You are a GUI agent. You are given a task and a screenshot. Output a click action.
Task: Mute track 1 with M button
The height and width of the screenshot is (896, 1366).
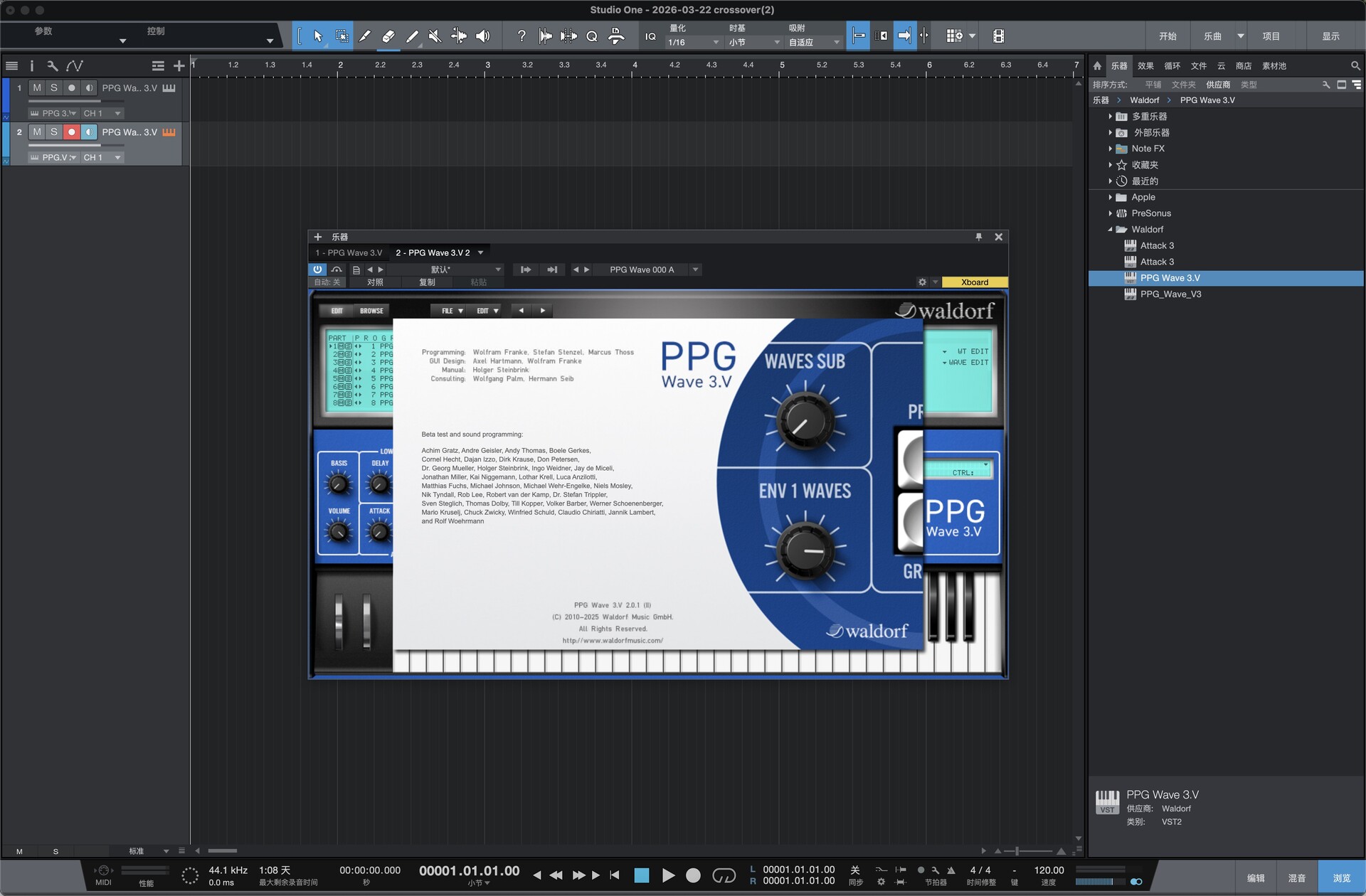click(x=37, y=88)
